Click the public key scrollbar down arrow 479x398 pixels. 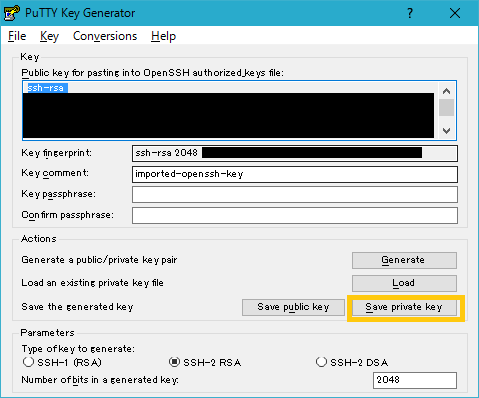point(446,130)
